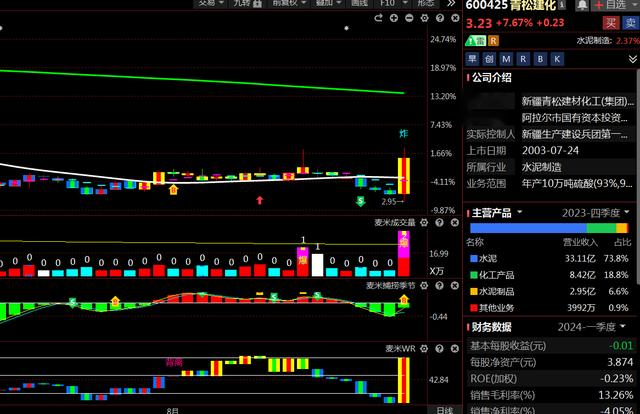Click the orange B buy signal marker on chart

(x=173, y=189)
